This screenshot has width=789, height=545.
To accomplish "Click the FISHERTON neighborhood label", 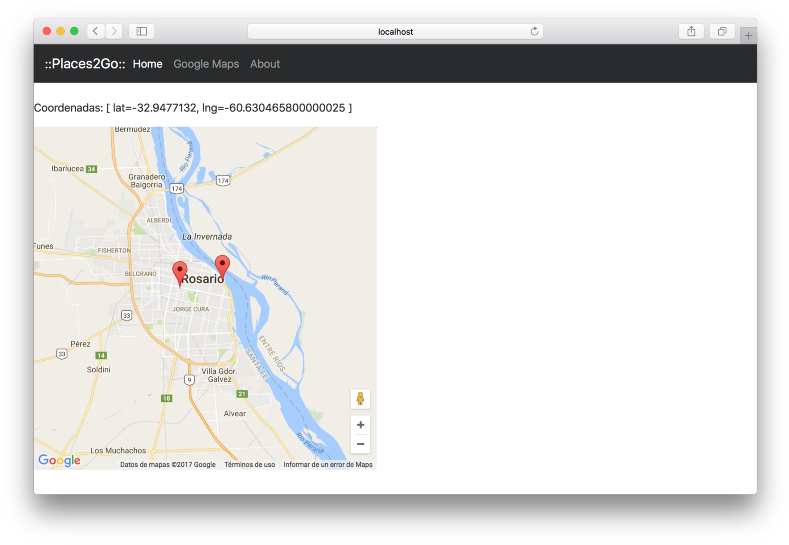I will [x=114, y=250].
